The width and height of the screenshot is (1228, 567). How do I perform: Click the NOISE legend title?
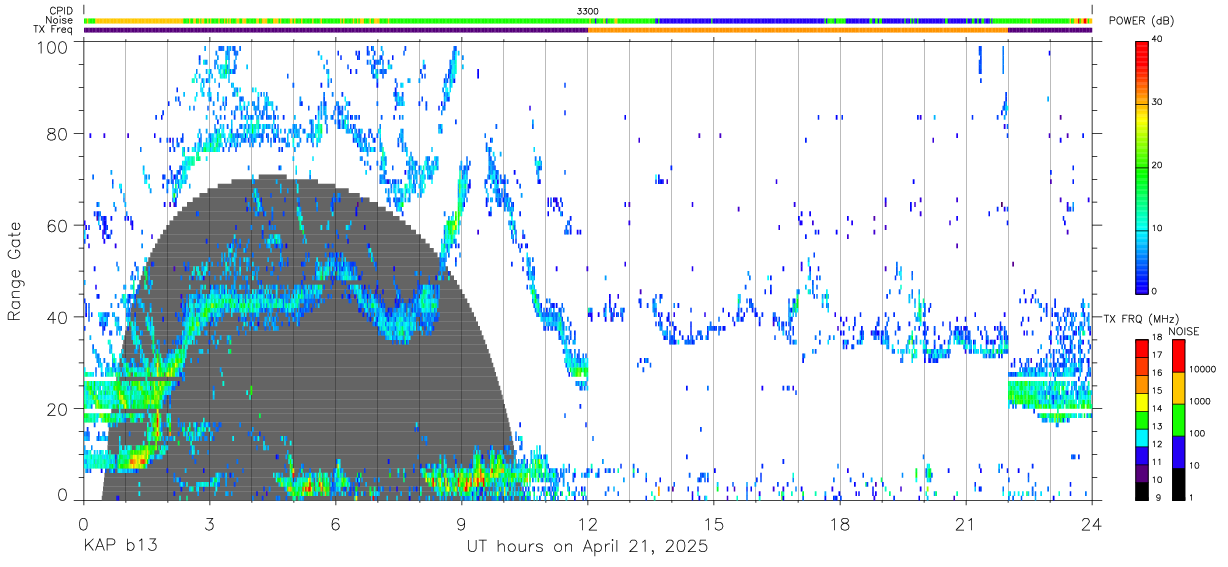click(1184, 331)
